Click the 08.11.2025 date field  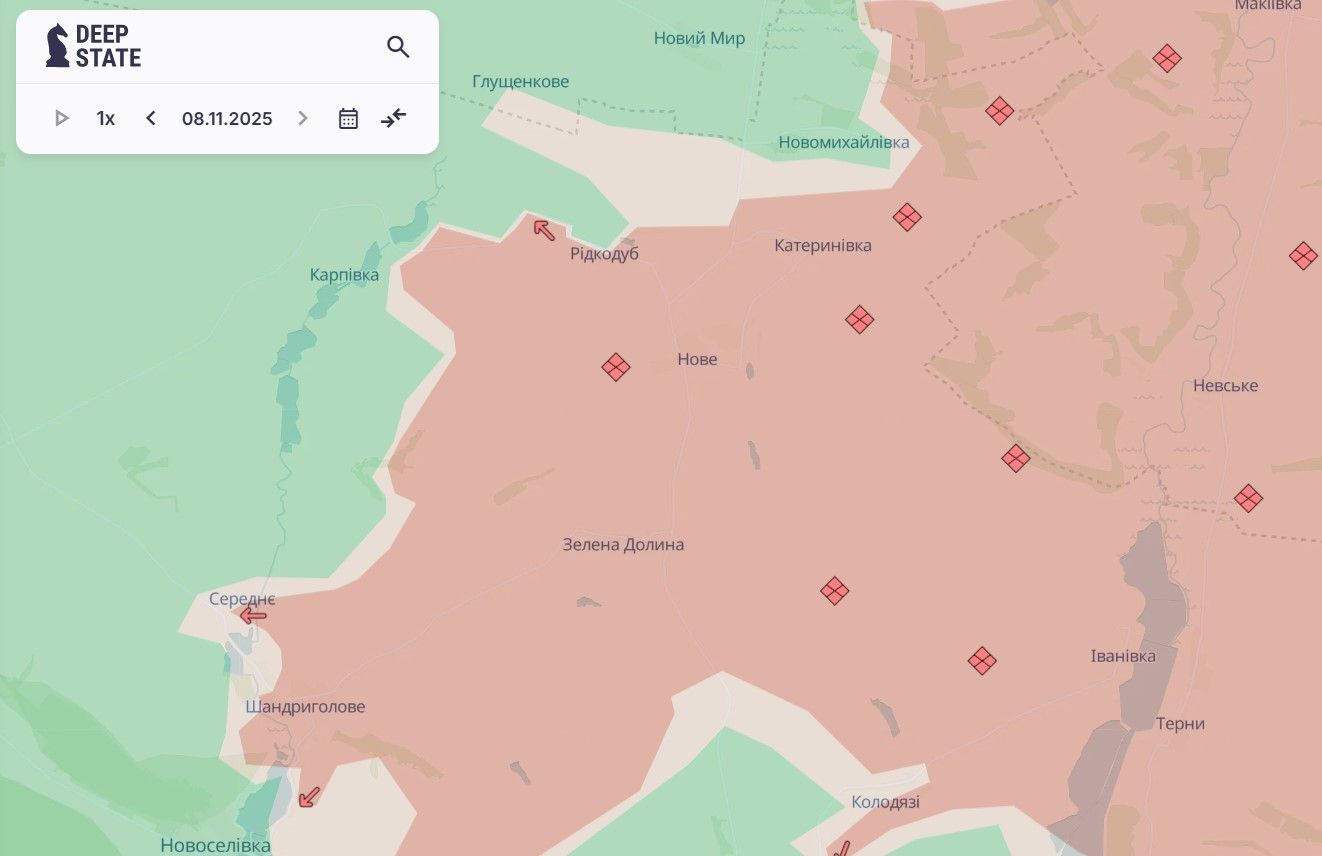(x=227, y=119)
